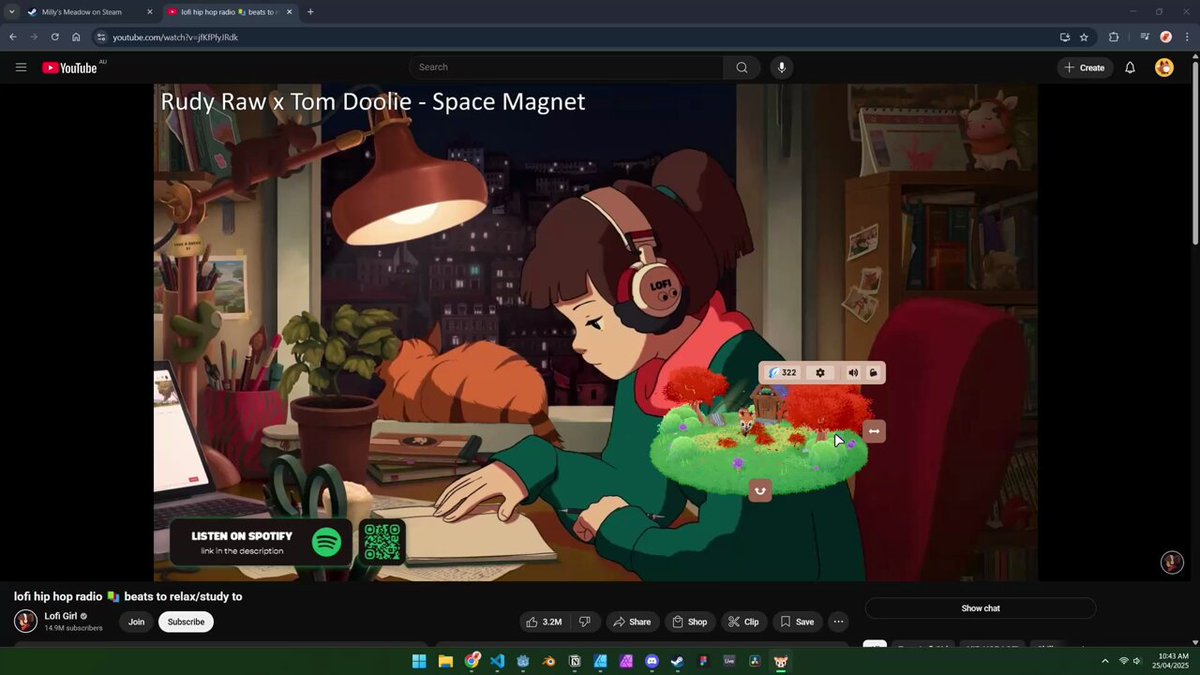The width and height of the screenshot is (1200, 675).
Task: Create a Clip of the video
Action: point(743,622)
